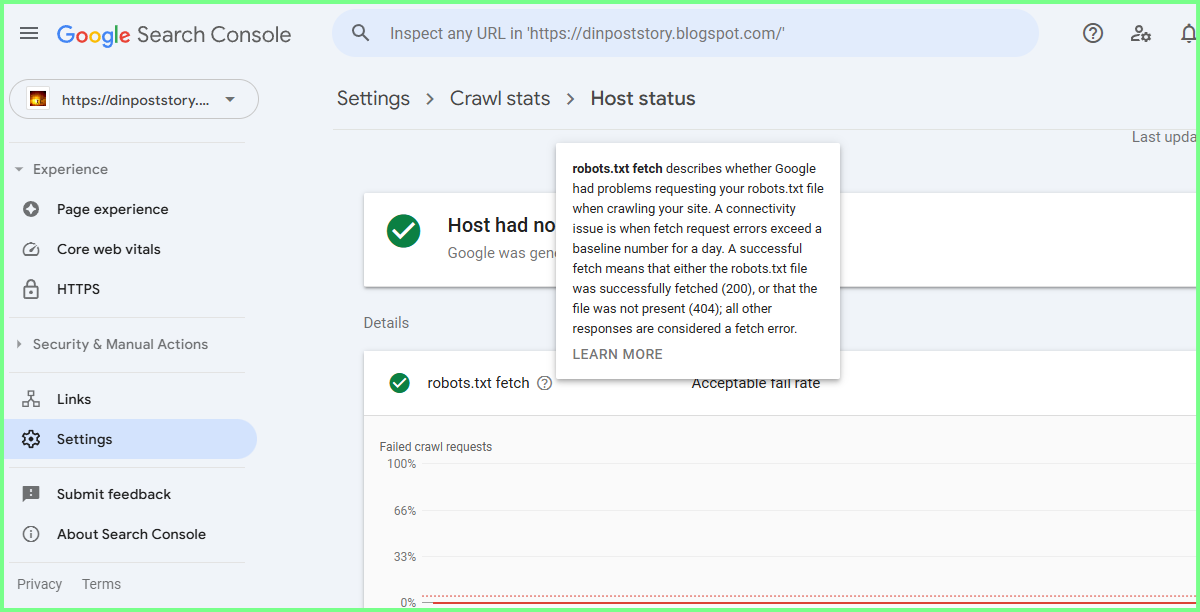Image resolution: width=1200 pixels, height=612 pixels.
Task: Click the Details heading
Action: [386, 323]
